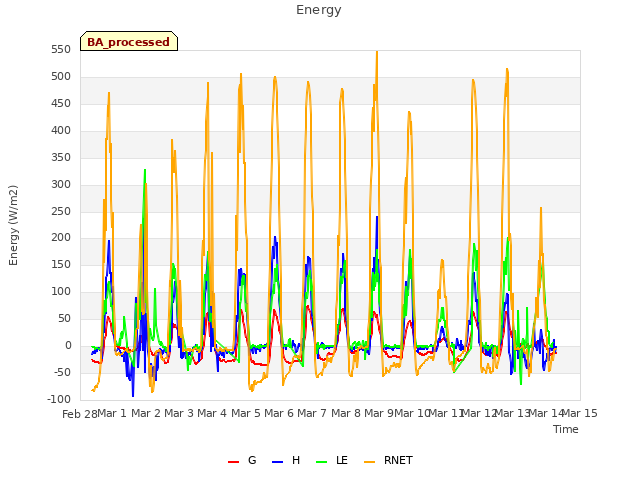This screenshot has height=480, width=640.
Task: Click the 100 y-axis tick label
Action: 61,291
